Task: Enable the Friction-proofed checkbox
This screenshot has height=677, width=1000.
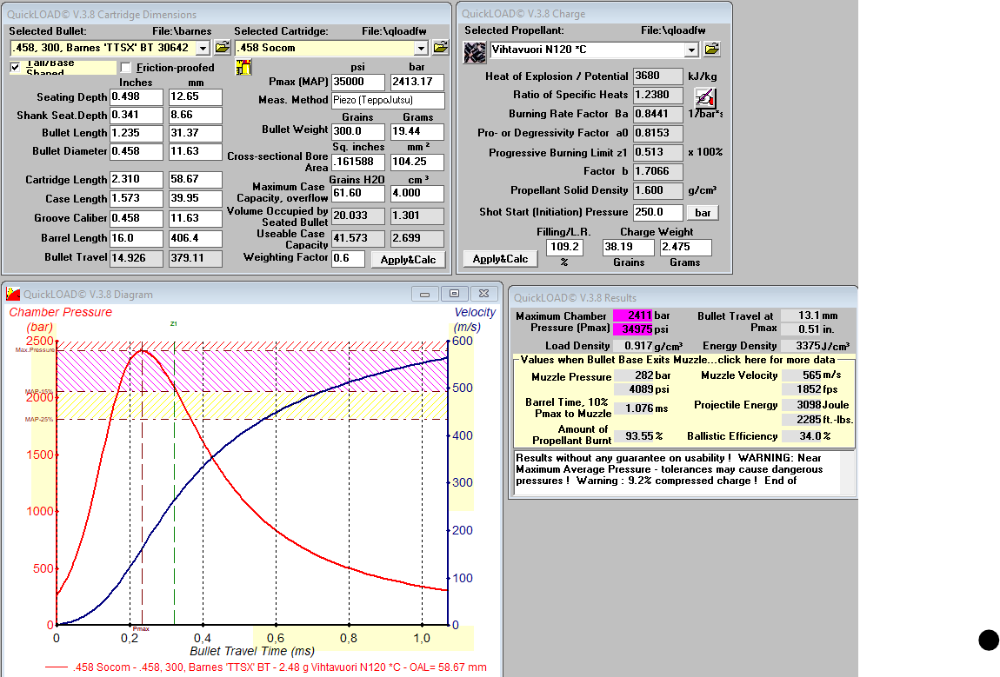Action: click(126, 68)
